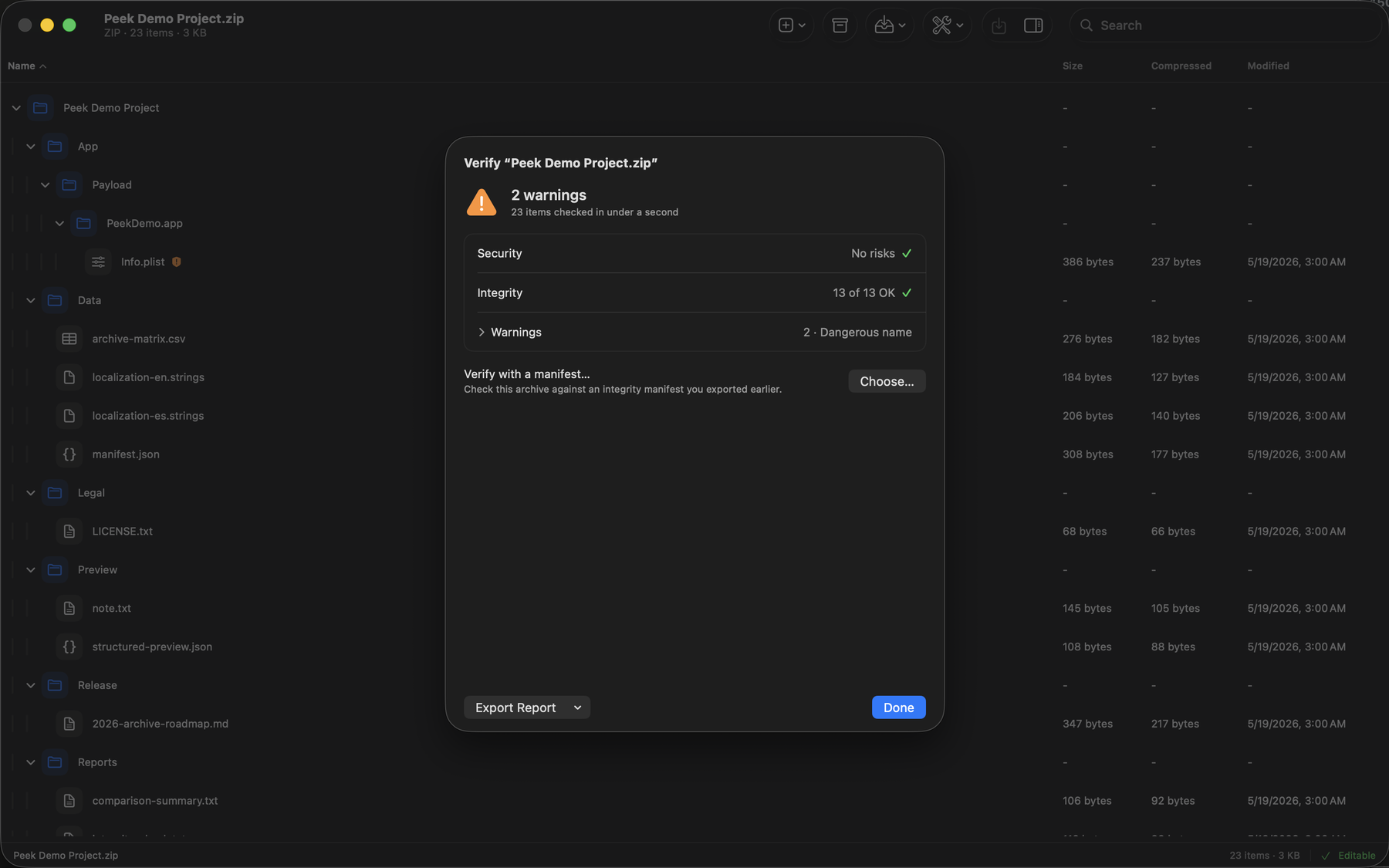
Task: Click the archive box toolbar icon
Action: 840,25
